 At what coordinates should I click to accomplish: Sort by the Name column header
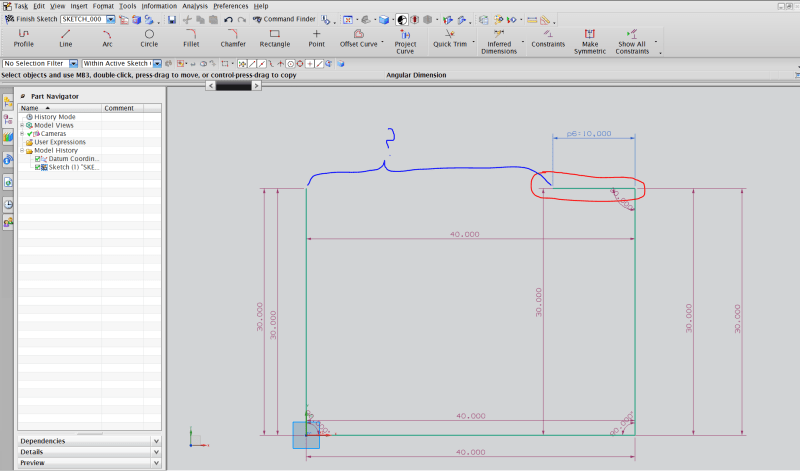click(59, 108)
